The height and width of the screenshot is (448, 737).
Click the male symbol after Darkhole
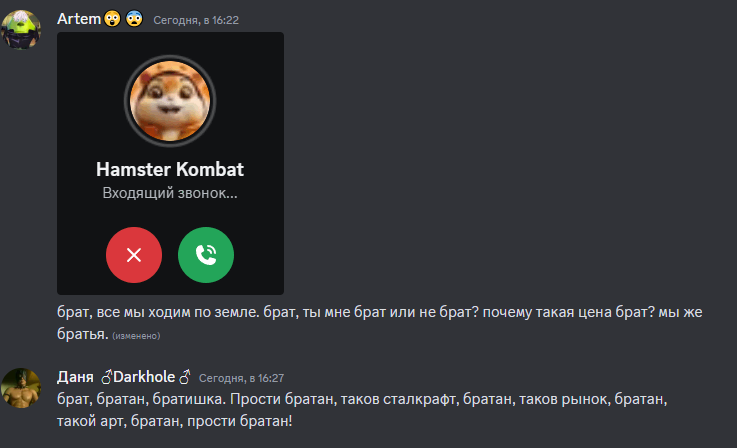point(185,377)
